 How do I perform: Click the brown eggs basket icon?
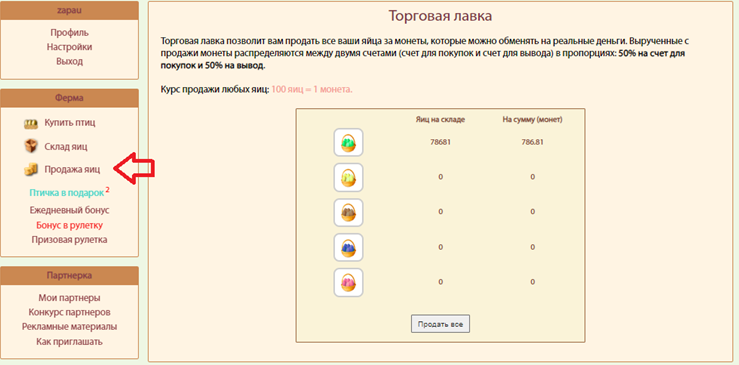[348, 212]
